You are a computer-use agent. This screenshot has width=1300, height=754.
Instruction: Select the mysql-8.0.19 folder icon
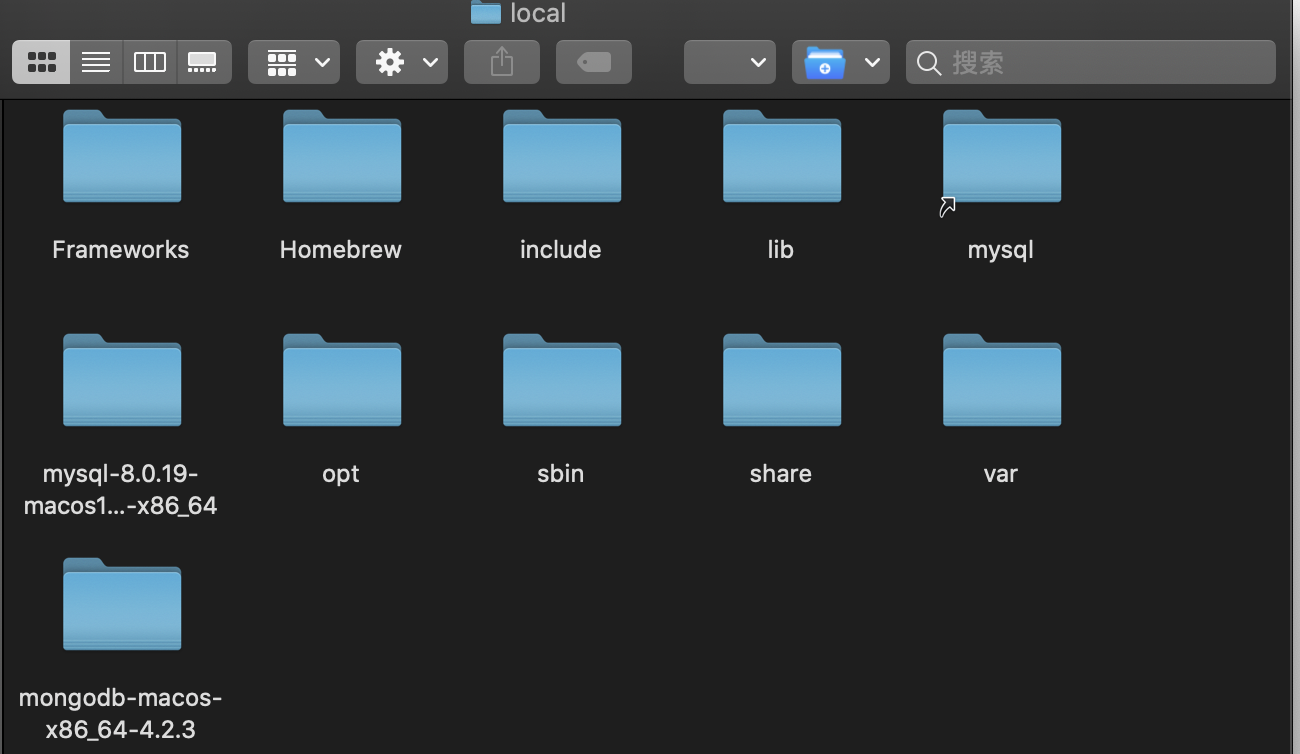pos(122,380)
